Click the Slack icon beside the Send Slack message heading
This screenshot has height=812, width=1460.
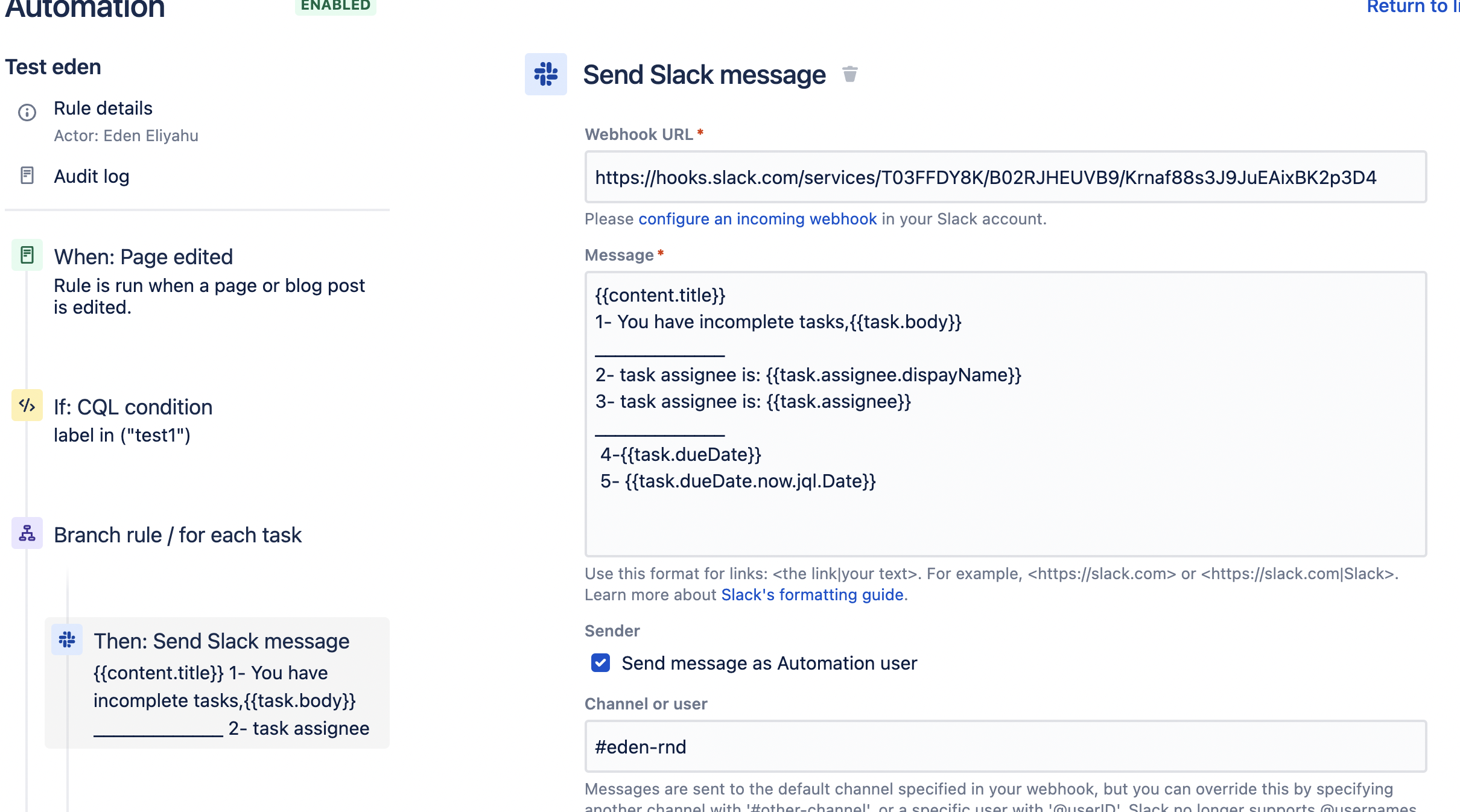click(545, 74)
